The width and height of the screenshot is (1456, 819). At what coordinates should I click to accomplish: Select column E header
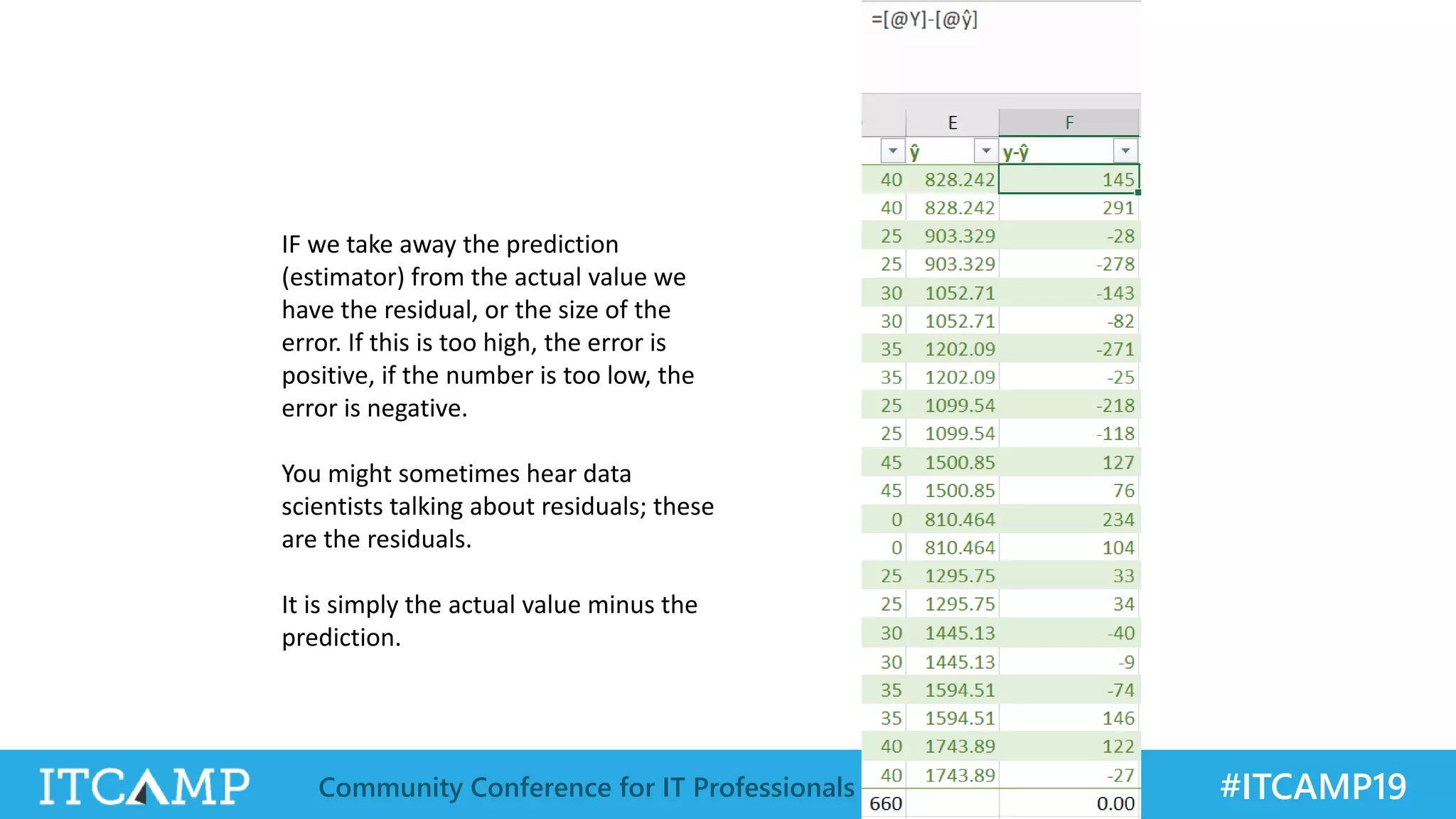point(953,122)
